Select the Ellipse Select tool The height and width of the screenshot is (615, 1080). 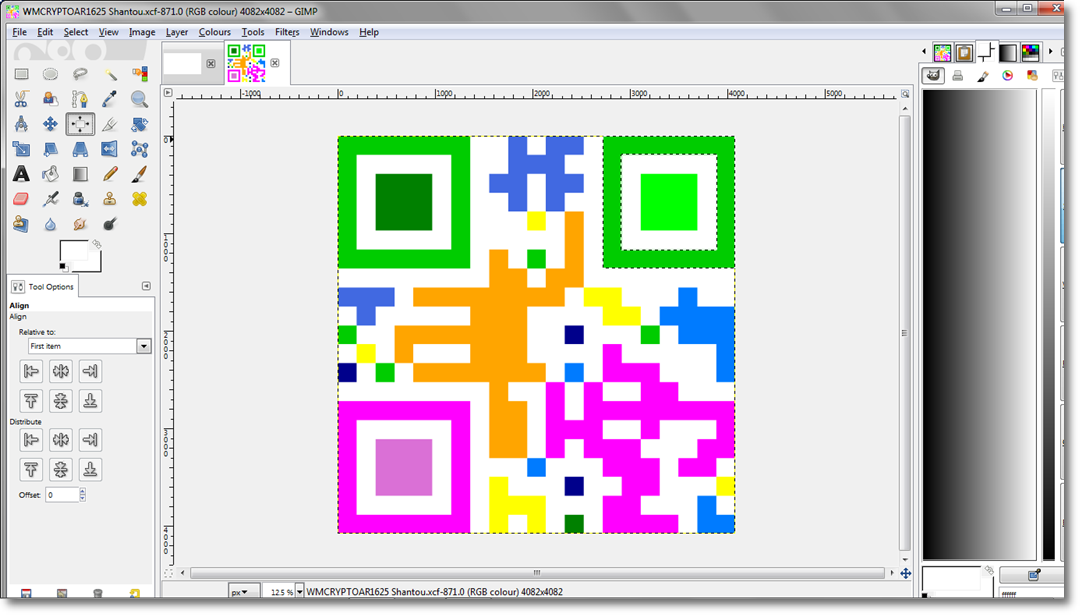point(50,74)
